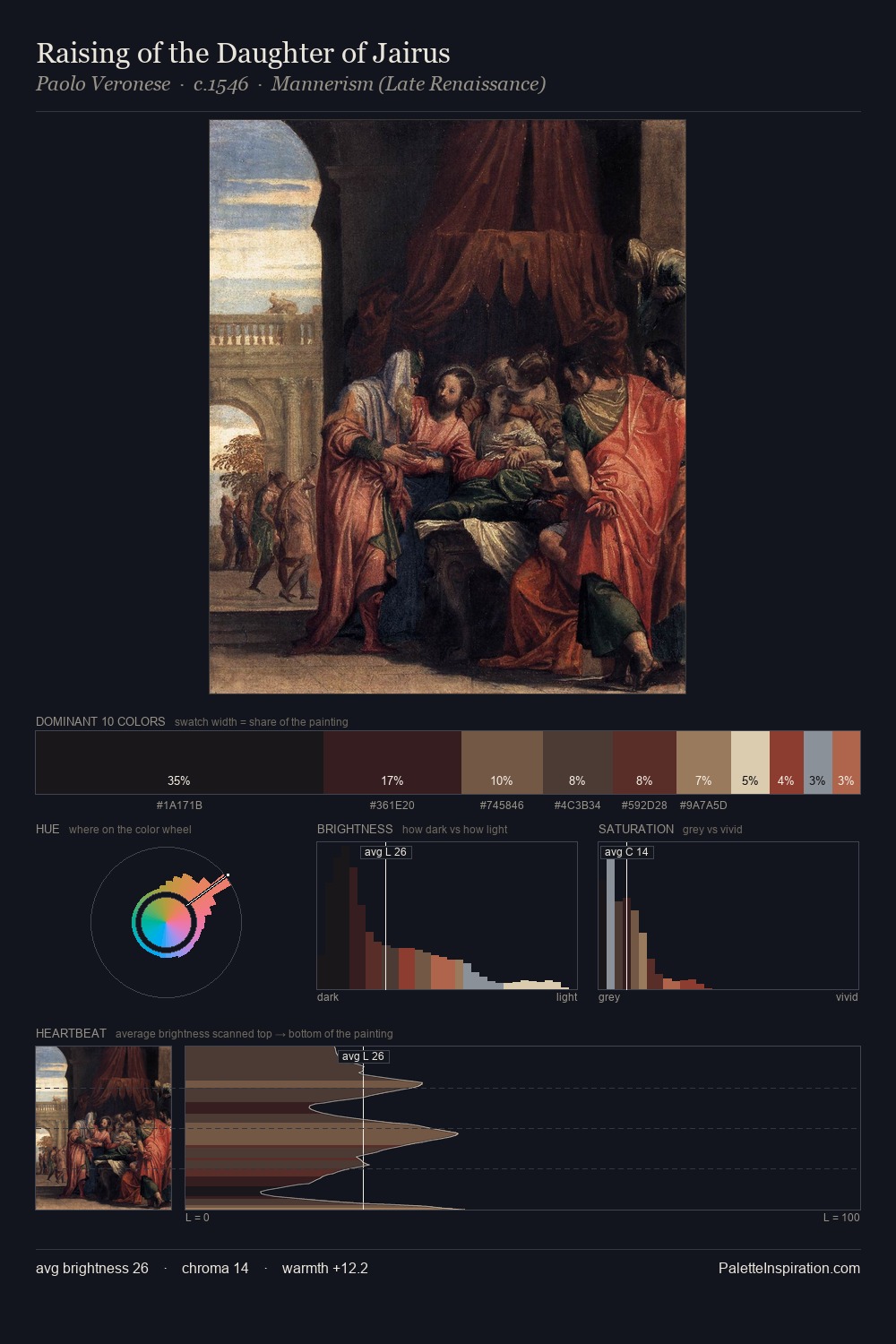The height and width of the screenshot is (1344, 896).
Task: Click the 7% tan swatch #9A7A5D
Action: pyautogui.click(x=703, y=762)
